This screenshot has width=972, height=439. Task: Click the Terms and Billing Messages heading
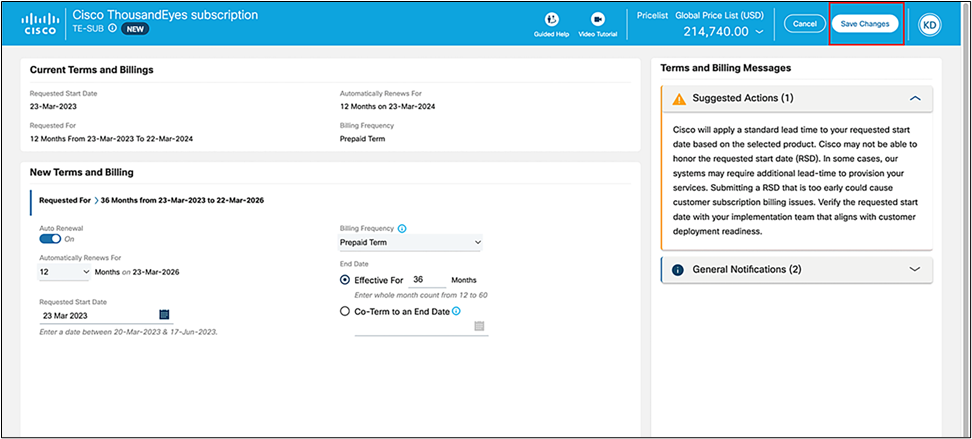tap(726, 68)
